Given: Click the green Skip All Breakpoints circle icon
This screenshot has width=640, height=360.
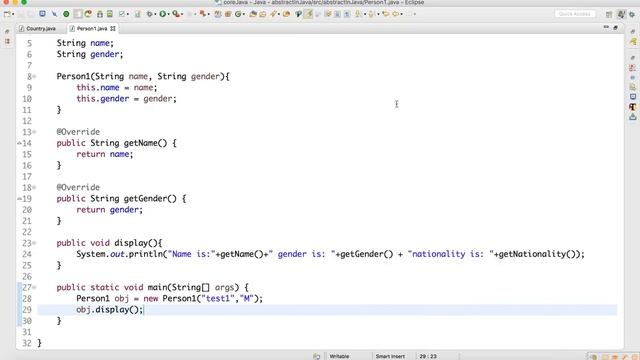Looking at the screenshot, I should [x=66, y=14].
